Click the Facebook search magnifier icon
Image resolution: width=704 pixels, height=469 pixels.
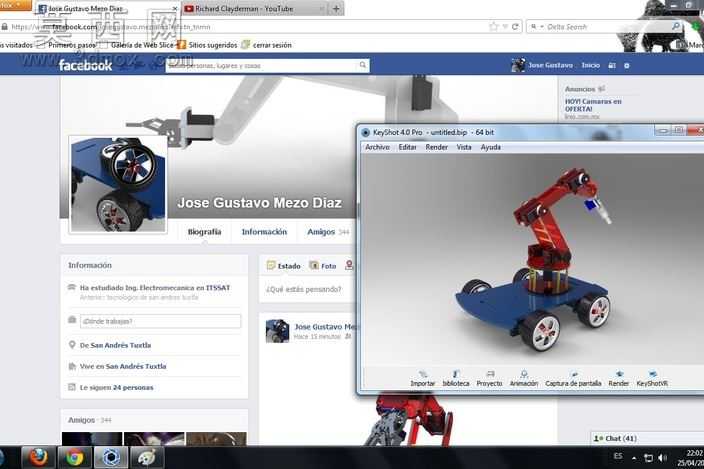click(x=363, y=66)
